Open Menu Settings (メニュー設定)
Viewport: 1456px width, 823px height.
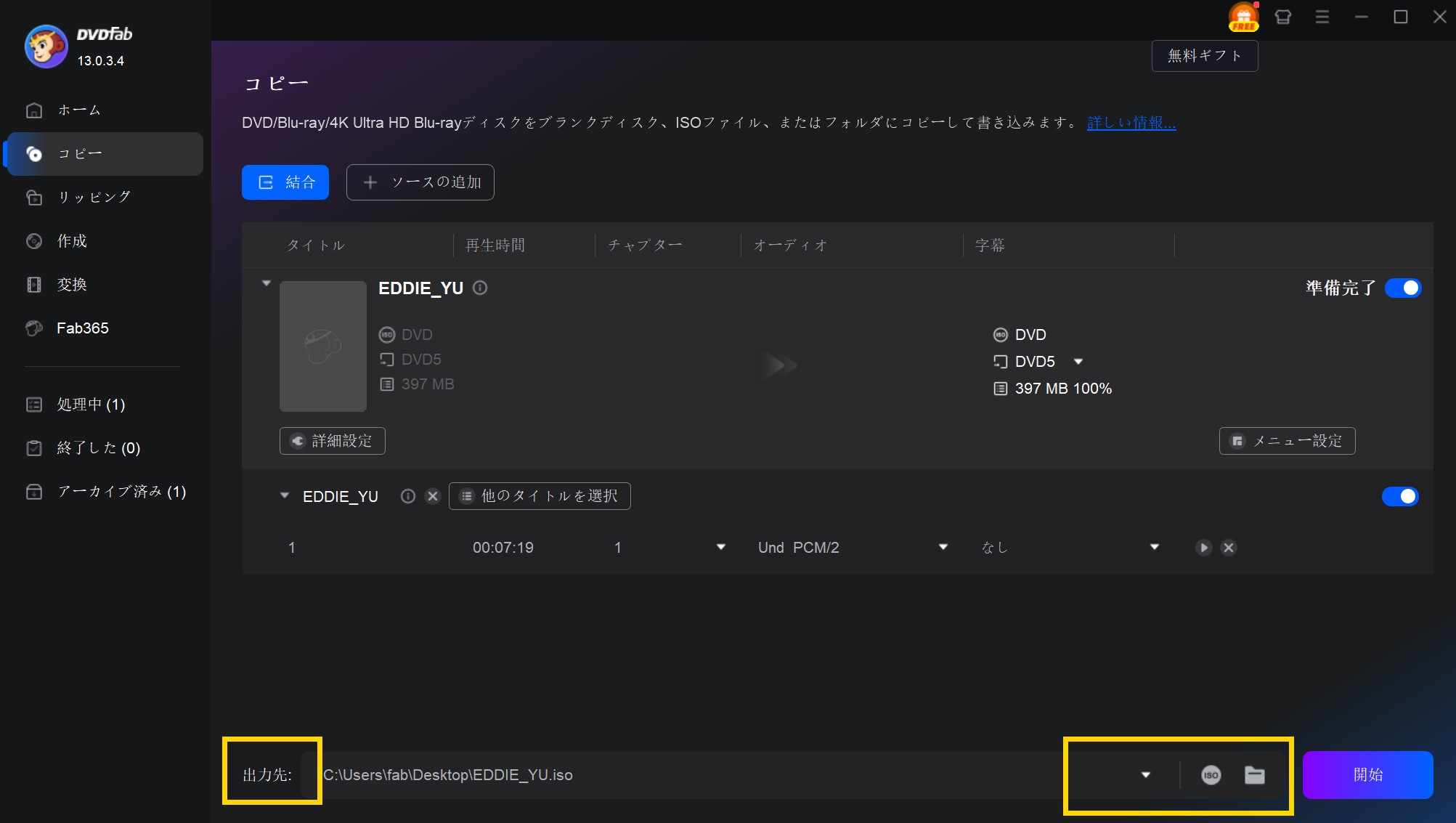point(1288,441)
